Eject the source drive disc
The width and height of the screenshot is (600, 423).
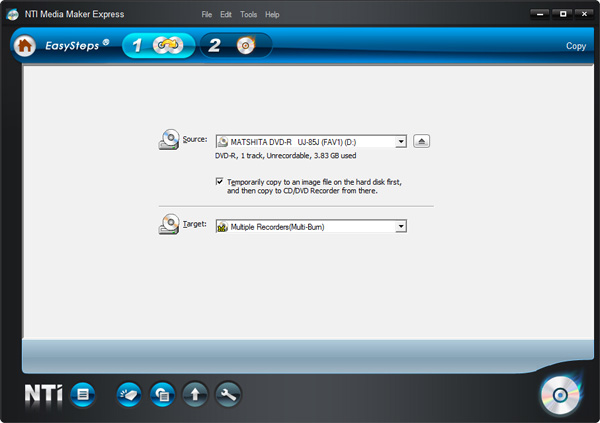point(421,141)
